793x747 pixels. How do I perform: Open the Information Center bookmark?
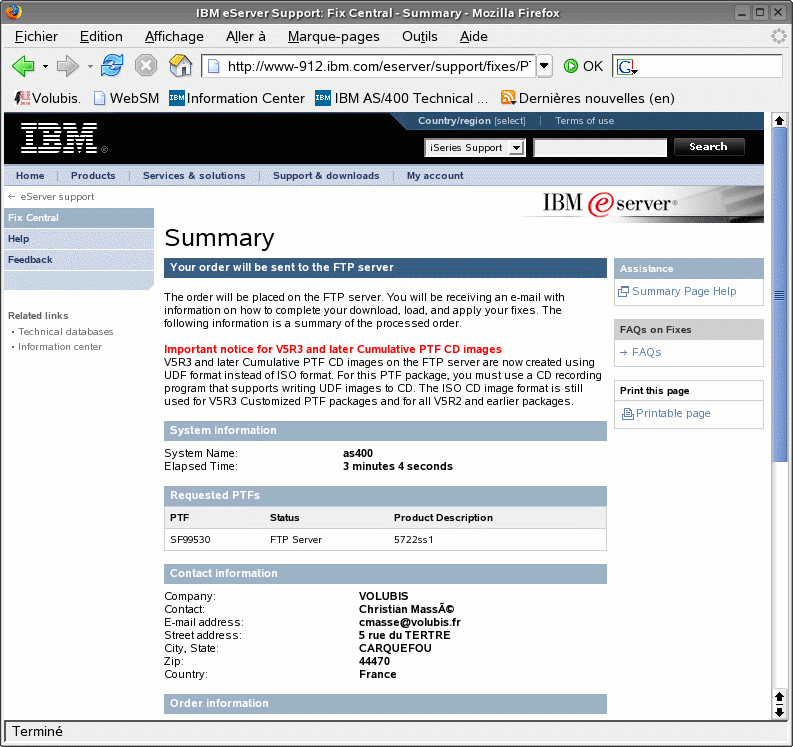click(x=237, y=98)
